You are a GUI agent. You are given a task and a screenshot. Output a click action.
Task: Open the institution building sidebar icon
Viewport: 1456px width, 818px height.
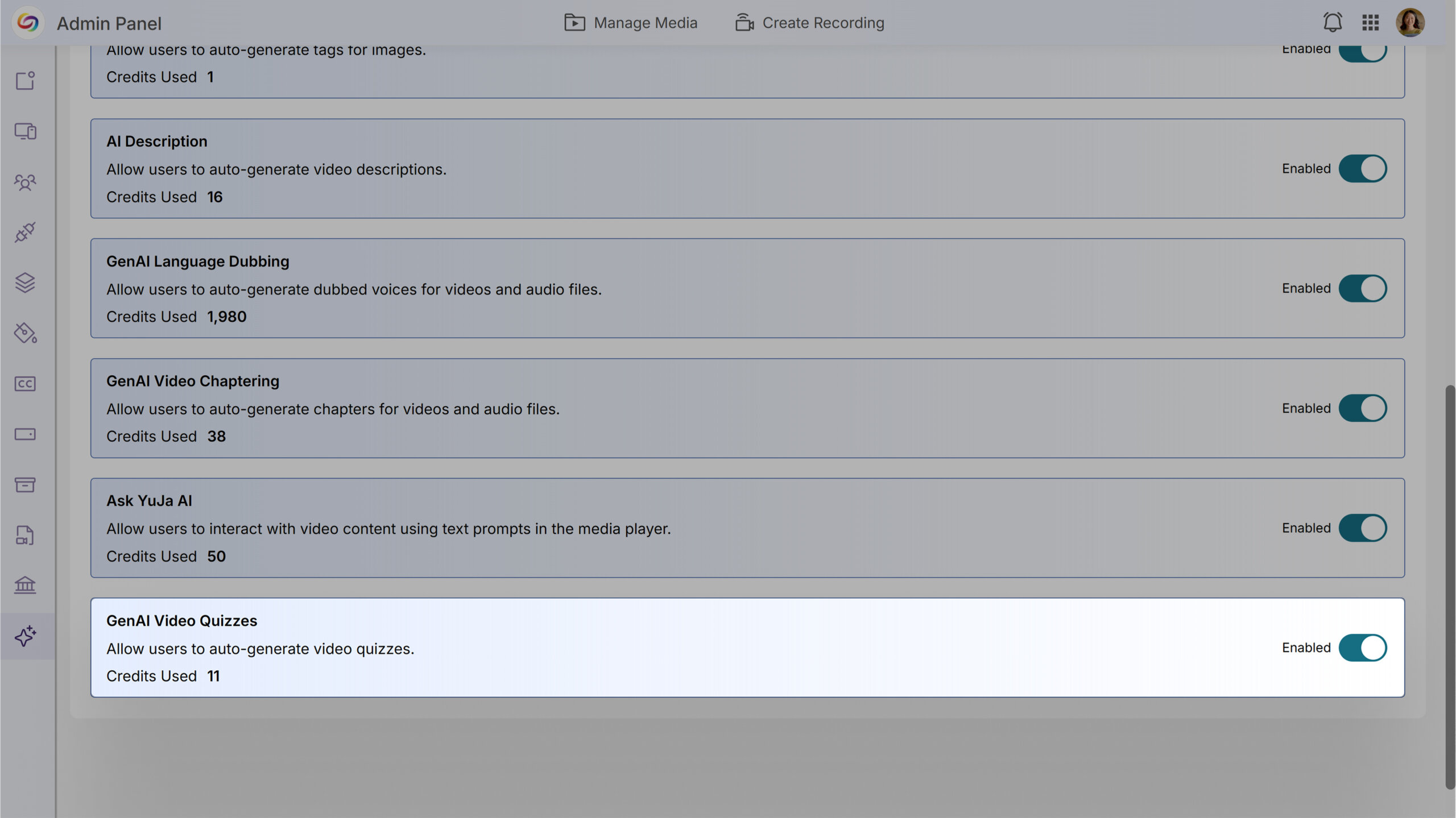pos(25,585)
